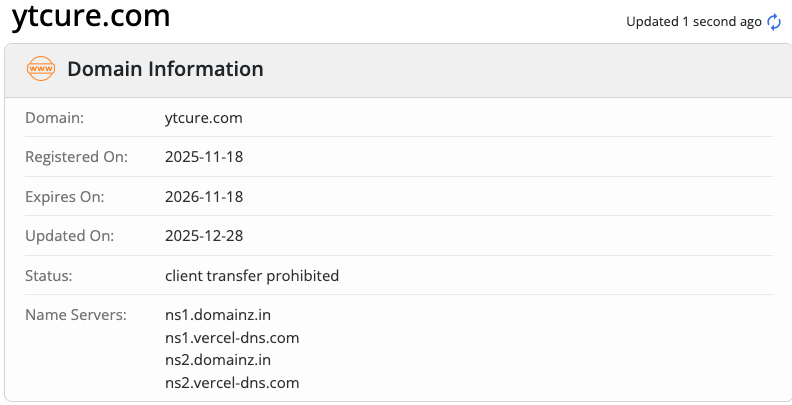This screenshot has width=792, height=405.
Task: Click the 'Updated 1 second ago' text
Action: (693, 22)
